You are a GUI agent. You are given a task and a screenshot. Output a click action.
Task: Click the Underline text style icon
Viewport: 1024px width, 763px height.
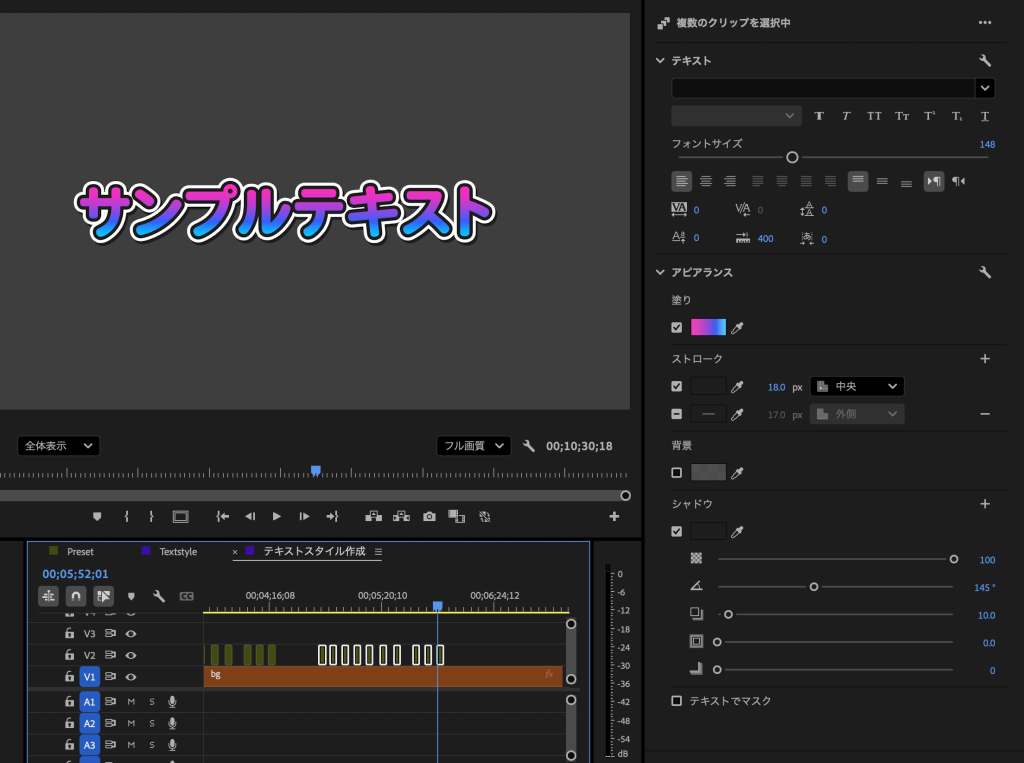pos(985,116)
